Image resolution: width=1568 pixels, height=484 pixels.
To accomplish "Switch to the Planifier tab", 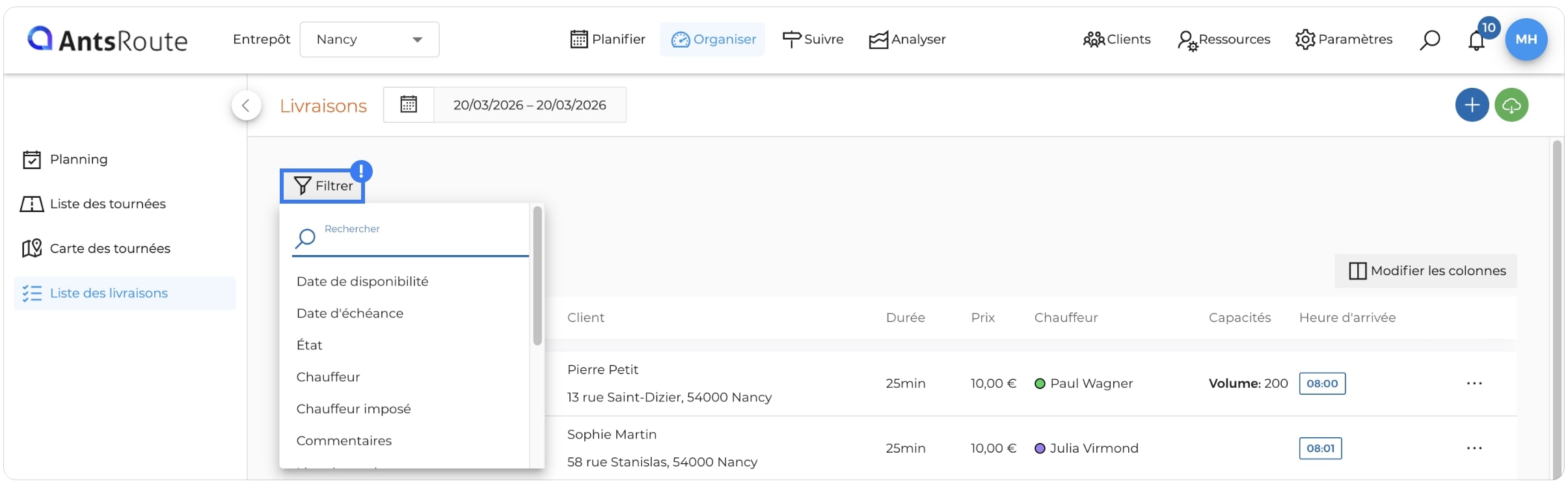I will click(608, 40).
